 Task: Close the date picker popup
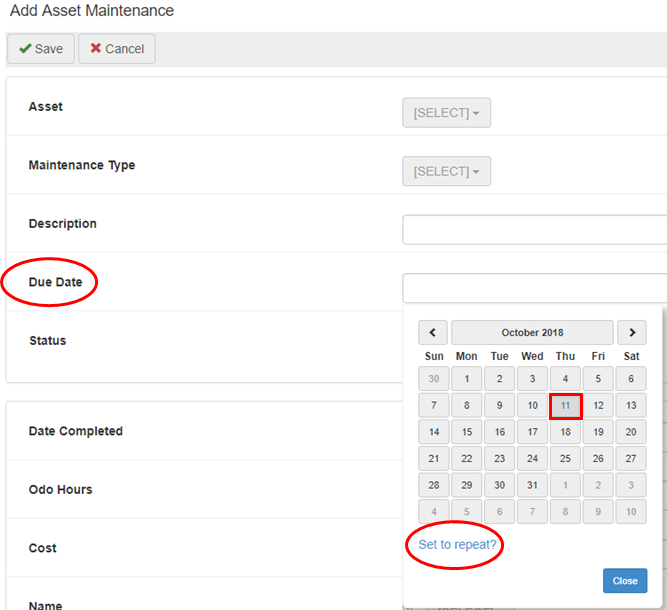(x=625, y=581)
